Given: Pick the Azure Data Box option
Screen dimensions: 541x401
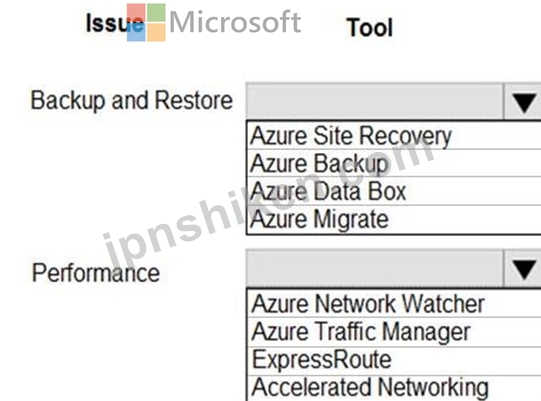Looking at the screenshot, I should (x=394, y=191).
